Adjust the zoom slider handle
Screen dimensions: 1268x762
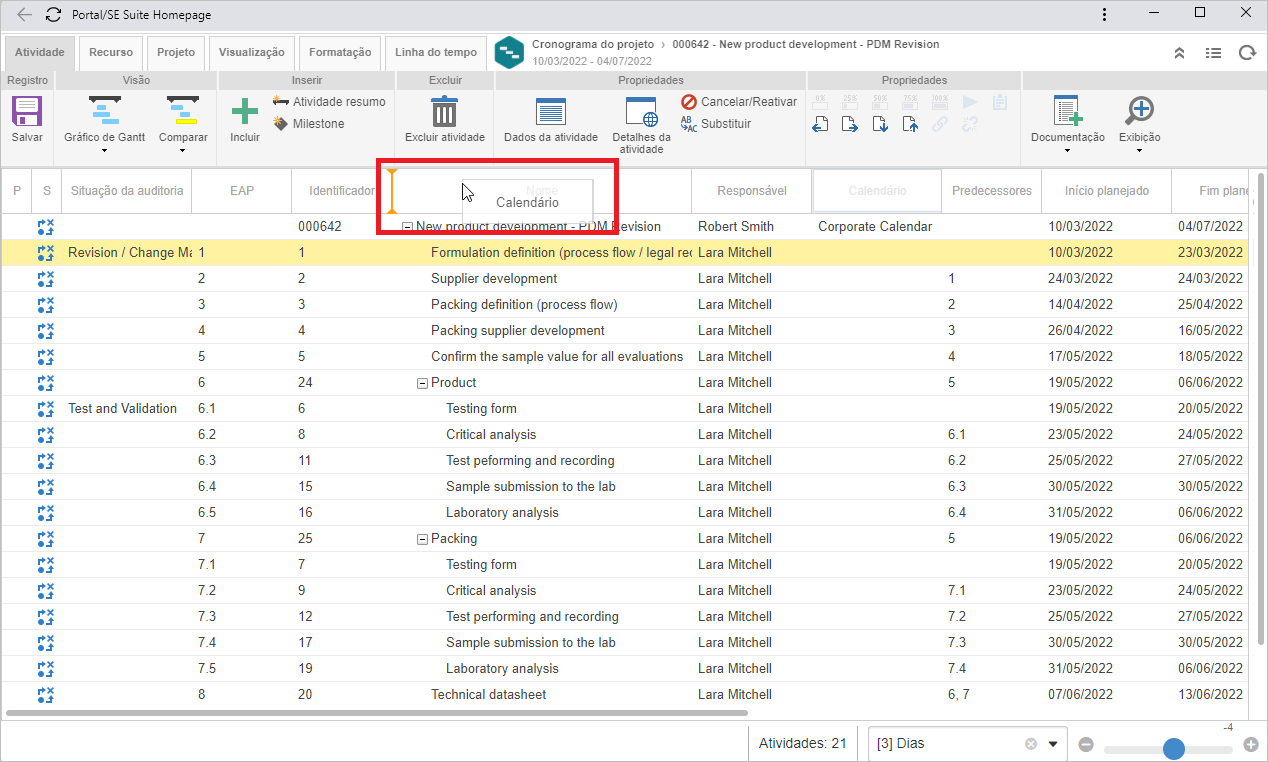pos(1174,748)
